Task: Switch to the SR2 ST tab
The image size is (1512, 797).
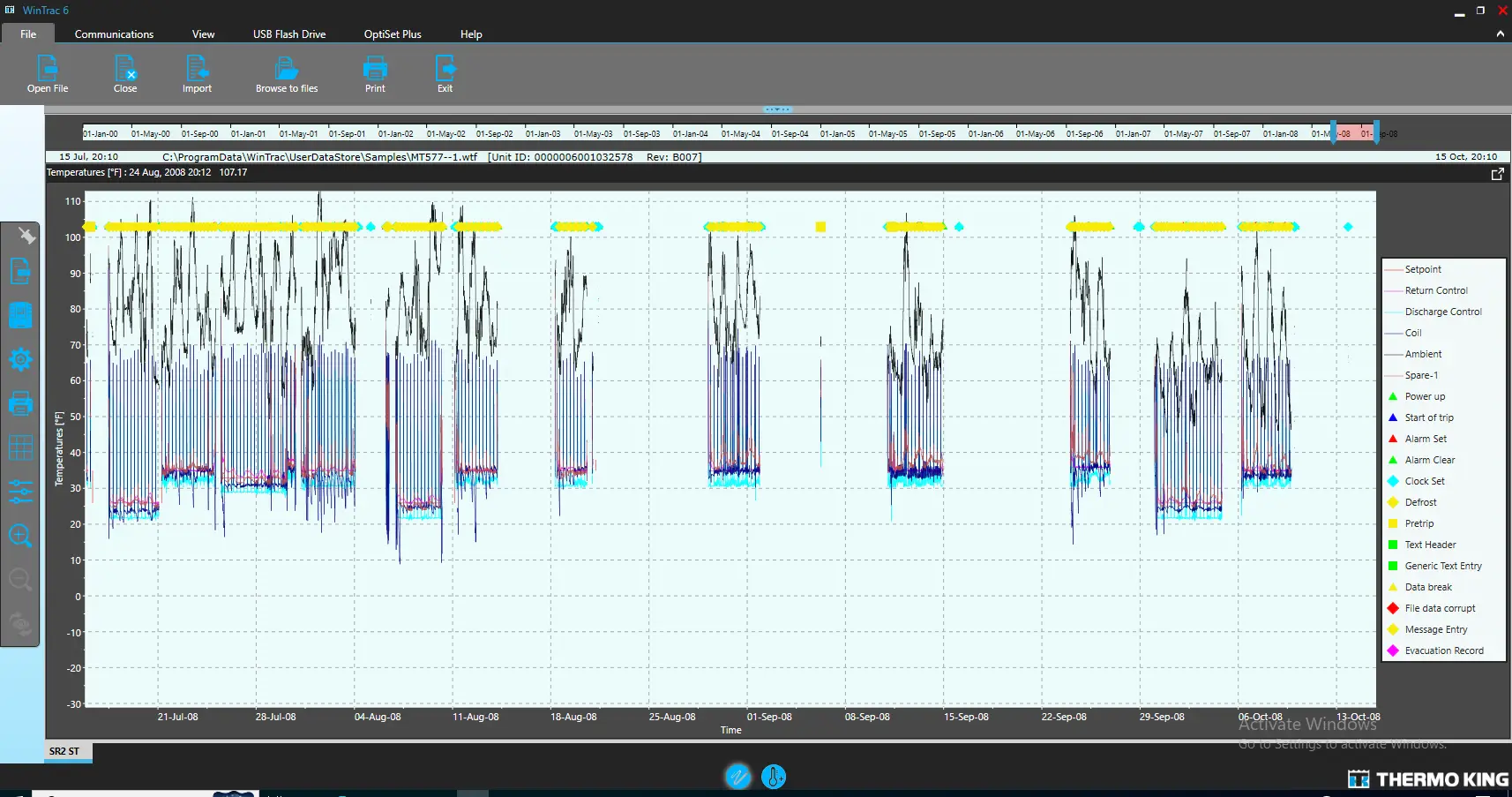Action: click(66, 751)
